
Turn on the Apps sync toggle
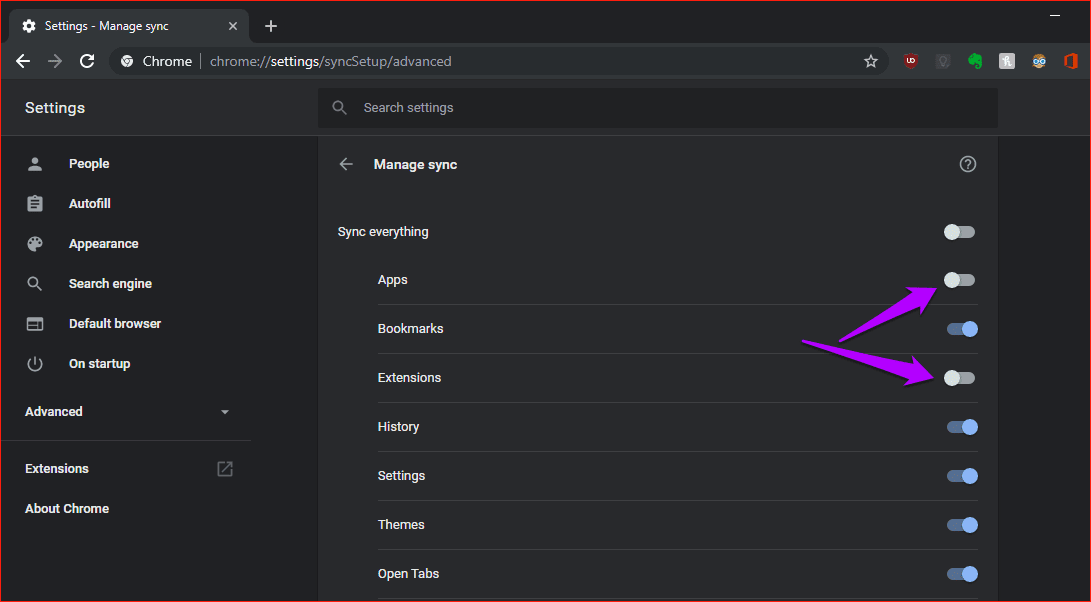pos(959,280)
